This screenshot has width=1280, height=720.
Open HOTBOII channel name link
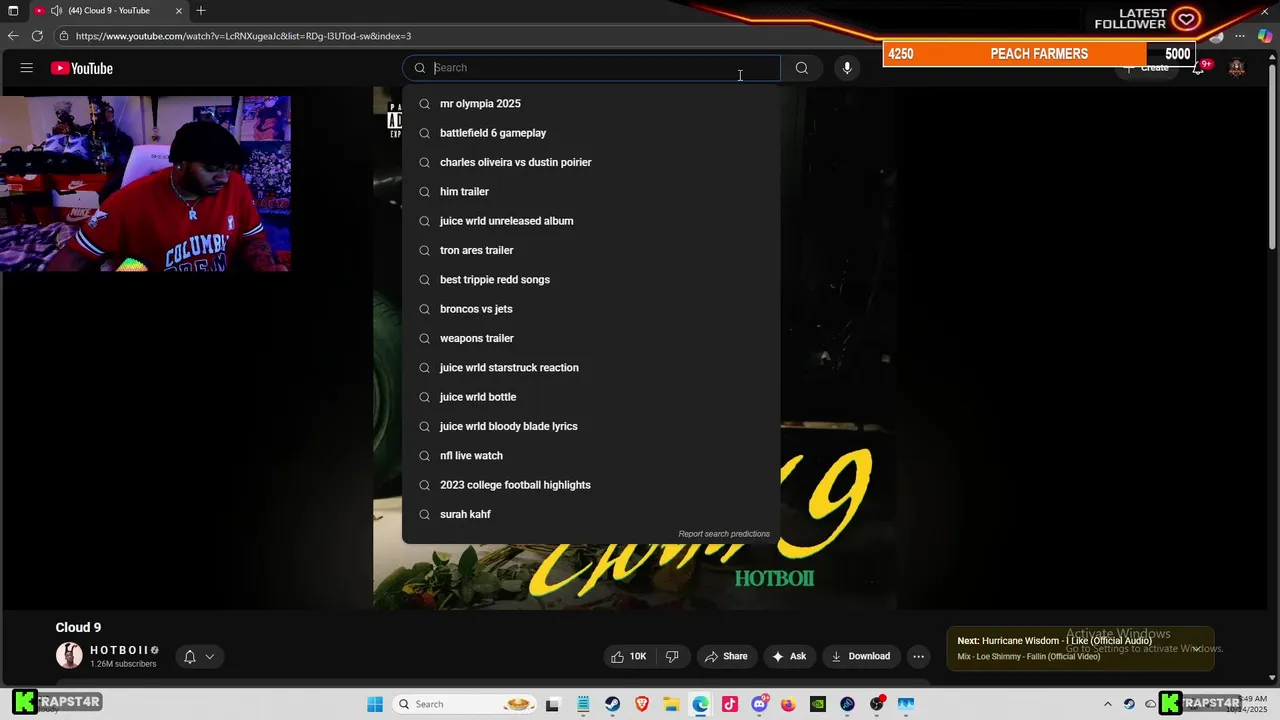(119, 650)
